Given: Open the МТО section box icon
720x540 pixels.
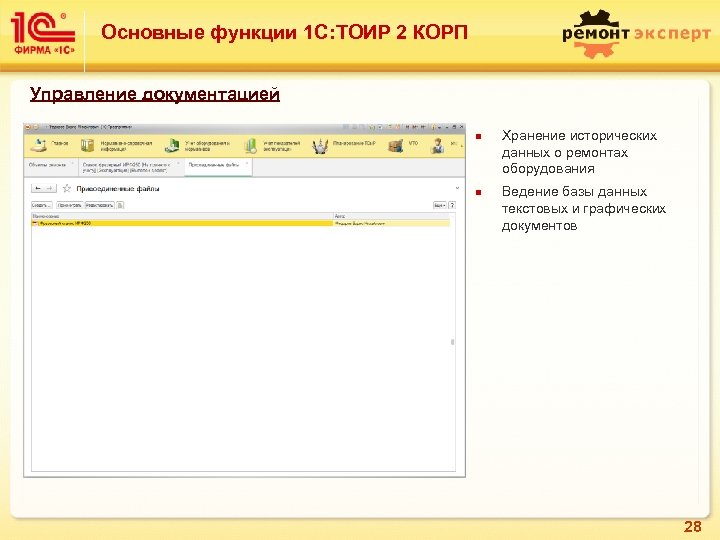Looking at the screenshot, I should point(395,146).
